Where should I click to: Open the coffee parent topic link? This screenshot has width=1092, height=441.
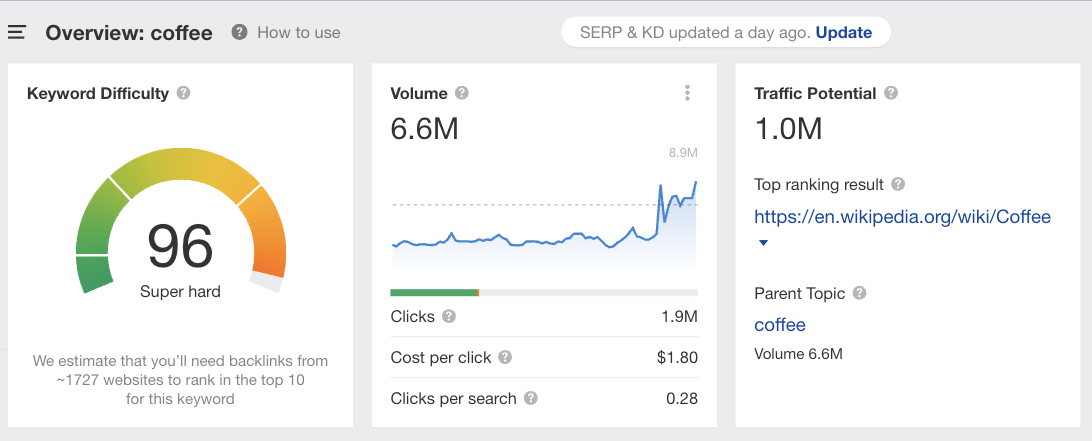(780, 325)
